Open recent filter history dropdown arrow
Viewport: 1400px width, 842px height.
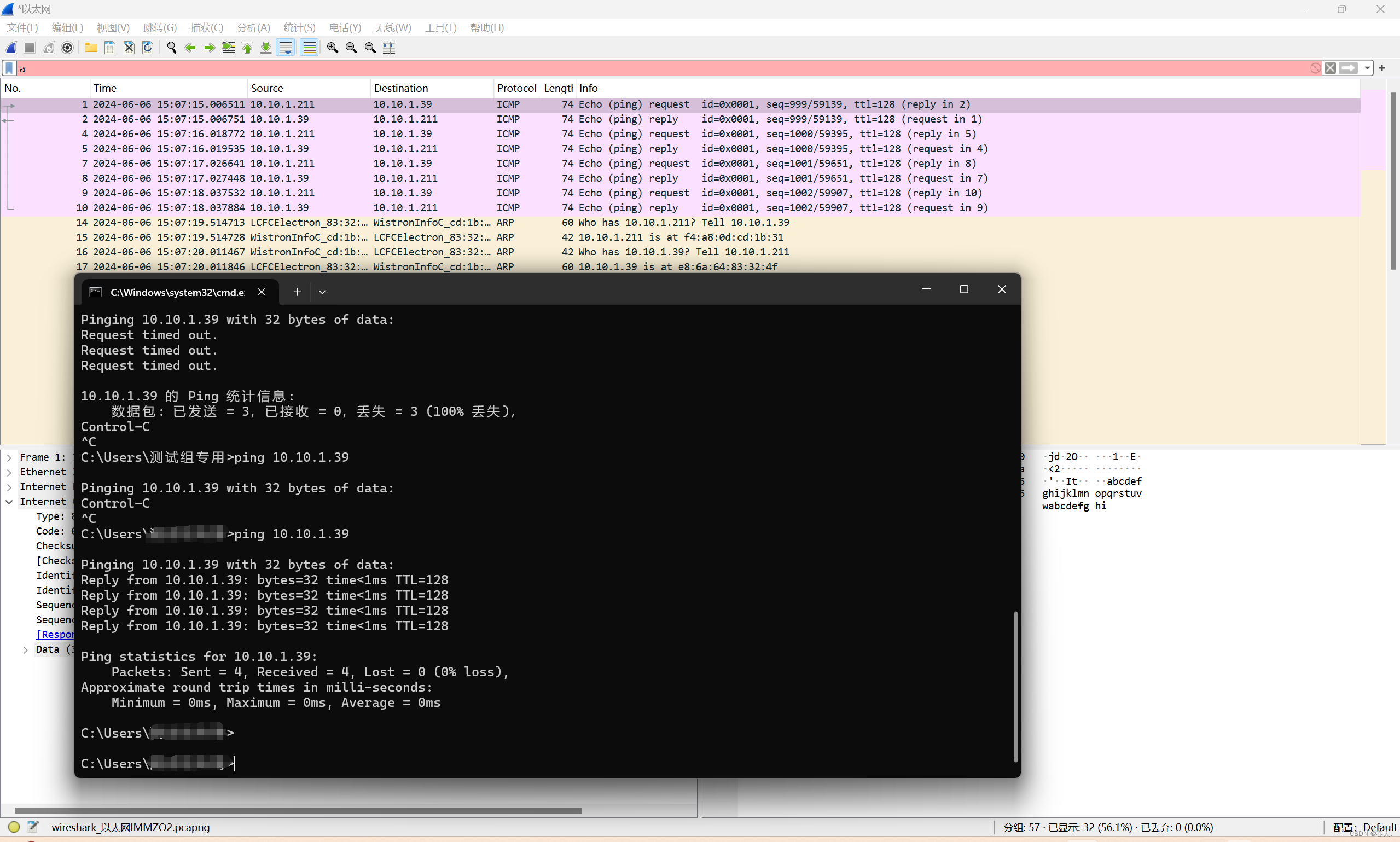click(x=1368, y=68)
